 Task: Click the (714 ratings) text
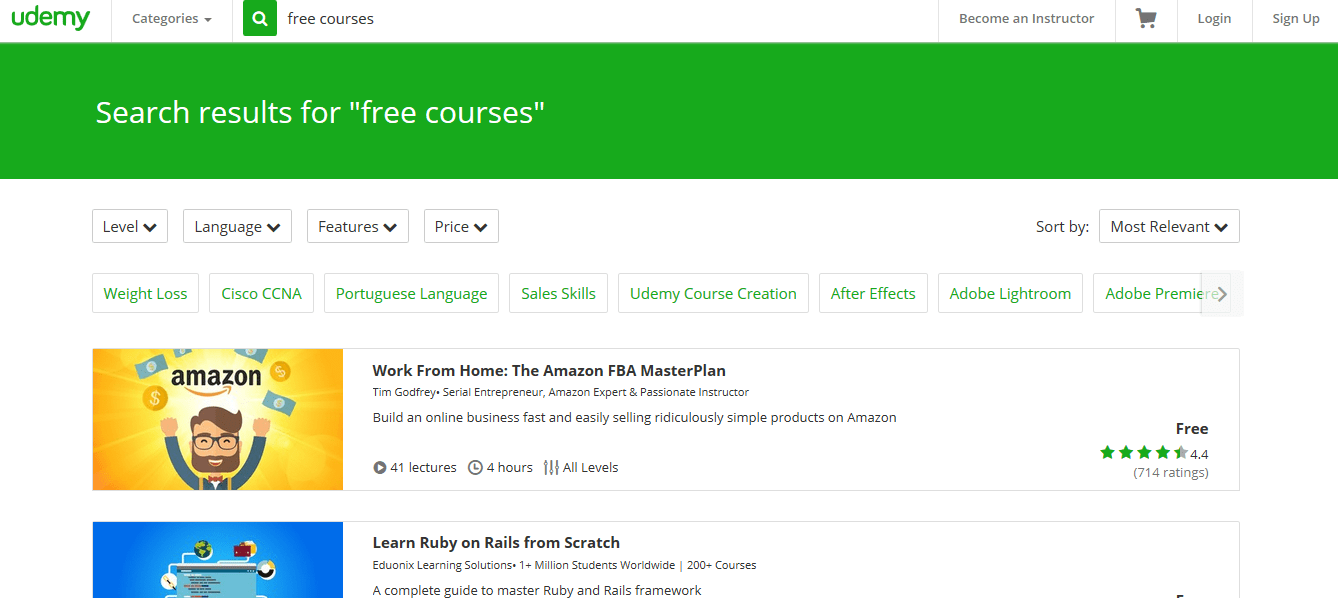pos(1171,473)
